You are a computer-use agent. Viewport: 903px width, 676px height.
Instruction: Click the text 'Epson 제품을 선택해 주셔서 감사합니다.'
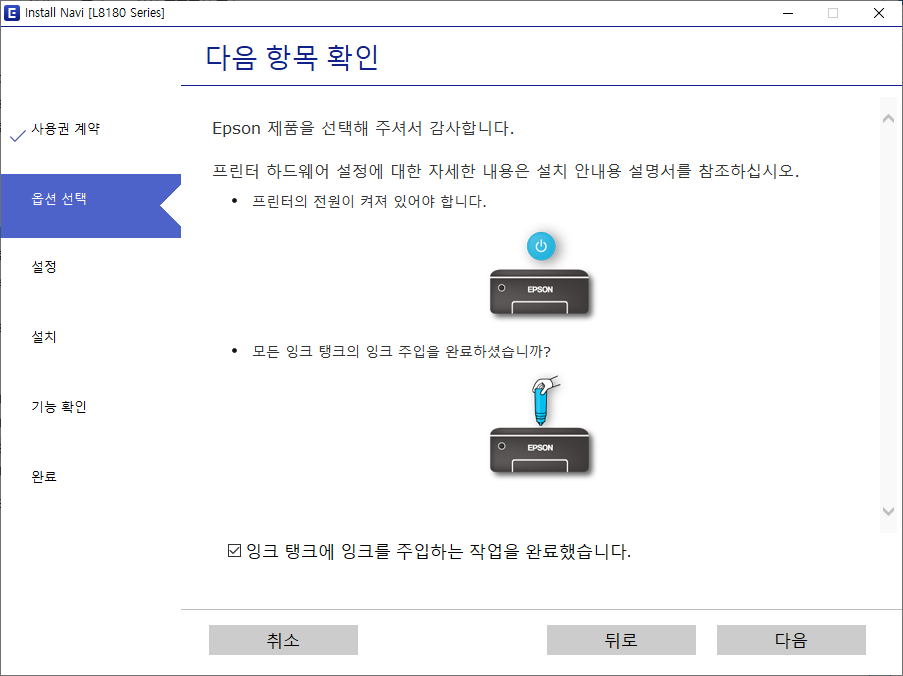[363, 128]
